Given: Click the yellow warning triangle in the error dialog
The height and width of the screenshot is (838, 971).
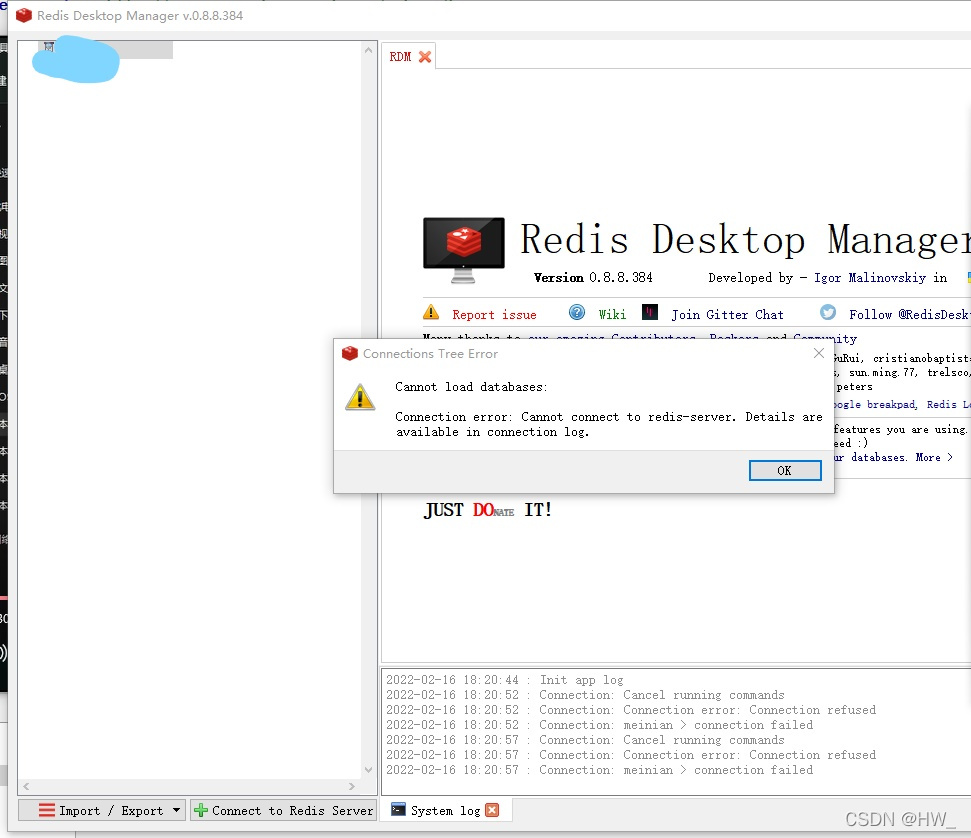Looking at the screenshot, I should click(361, 396).
